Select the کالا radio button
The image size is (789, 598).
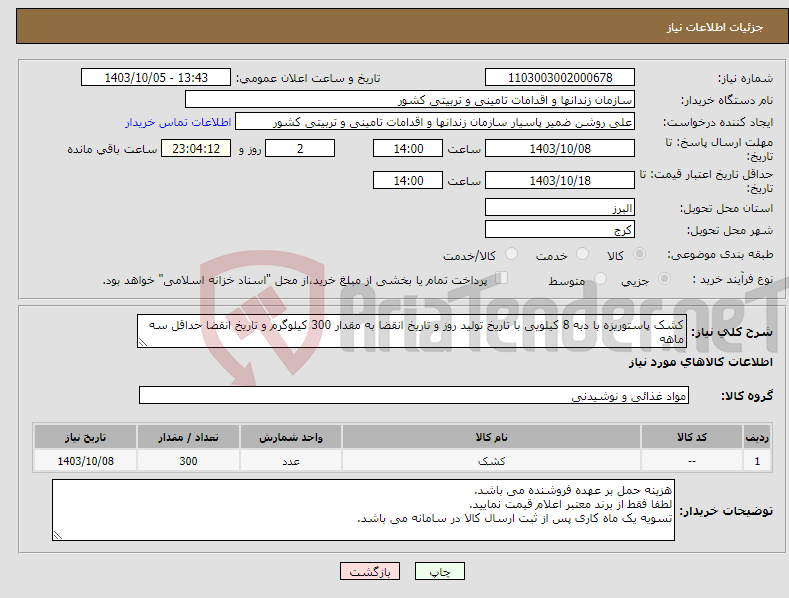point(640,254)
